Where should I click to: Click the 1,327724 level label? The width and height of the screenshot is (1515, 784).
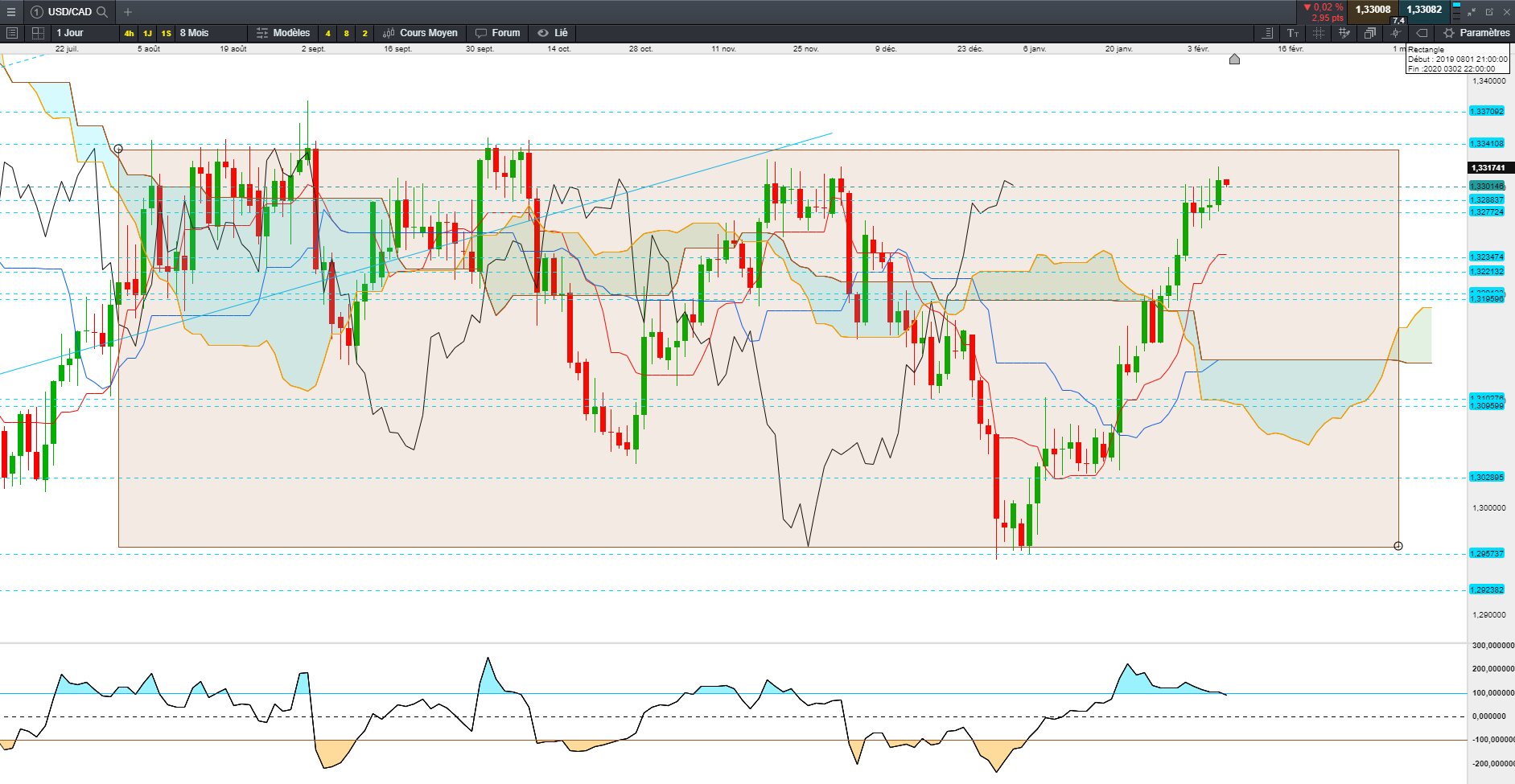[x=1487, y=211]
